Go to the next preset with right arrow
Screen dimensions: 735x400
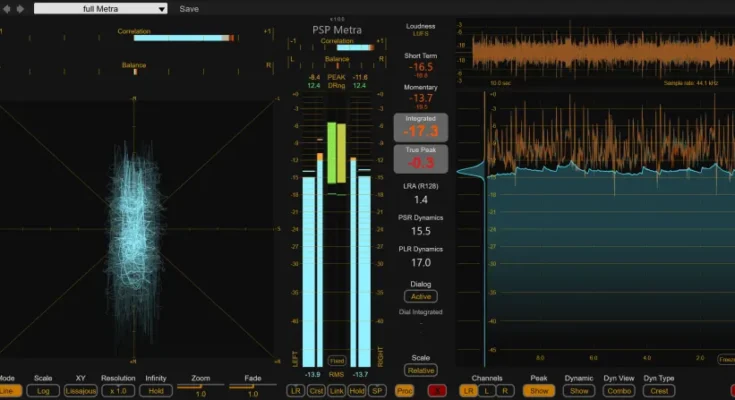[20, 9]
